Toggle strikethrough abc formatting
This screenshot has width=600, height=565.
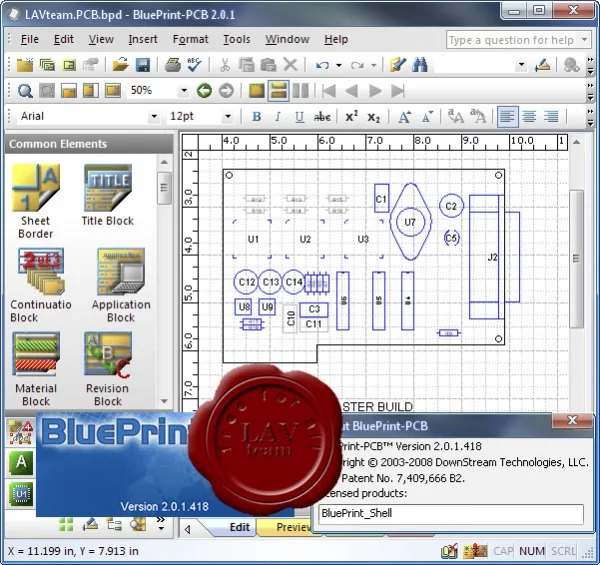322,117
